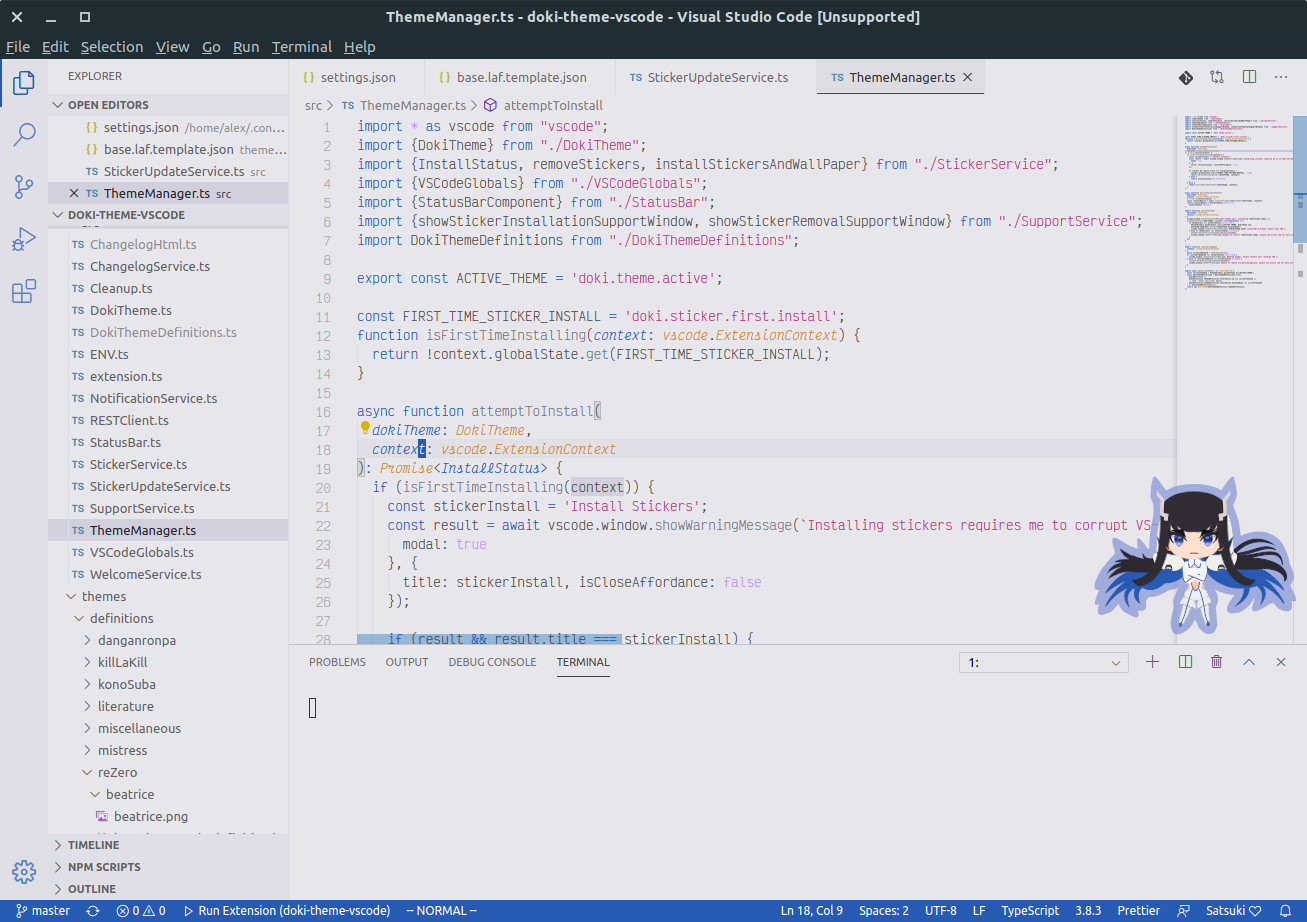Click the src breadcrumb segment

[x=314, y=105]
